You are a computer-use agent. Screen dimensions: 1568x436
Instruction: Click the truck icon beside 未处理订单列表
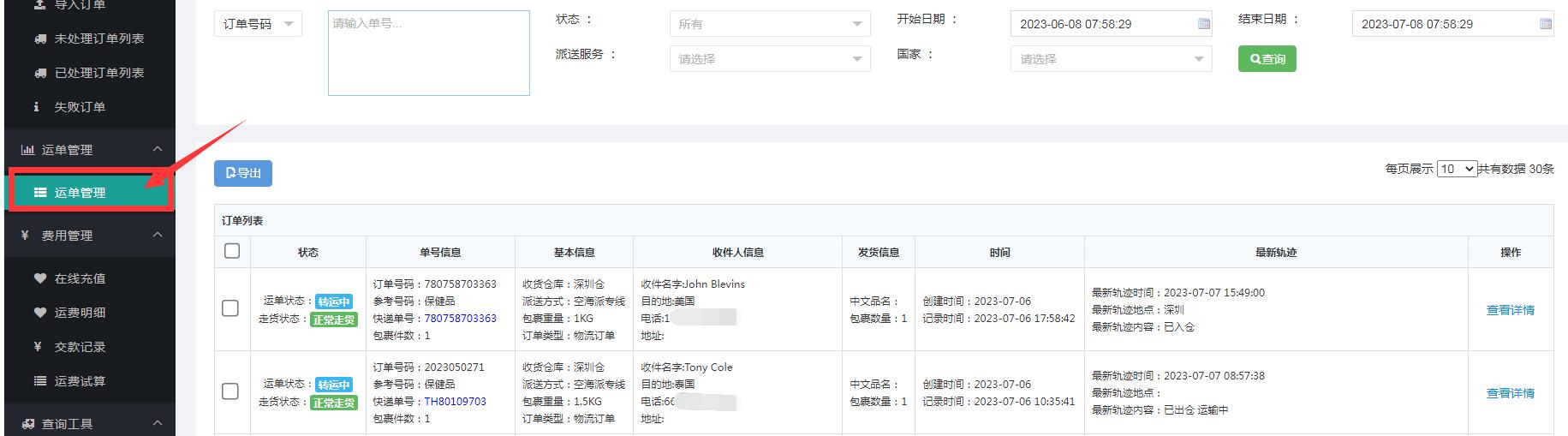click(39, 39)
